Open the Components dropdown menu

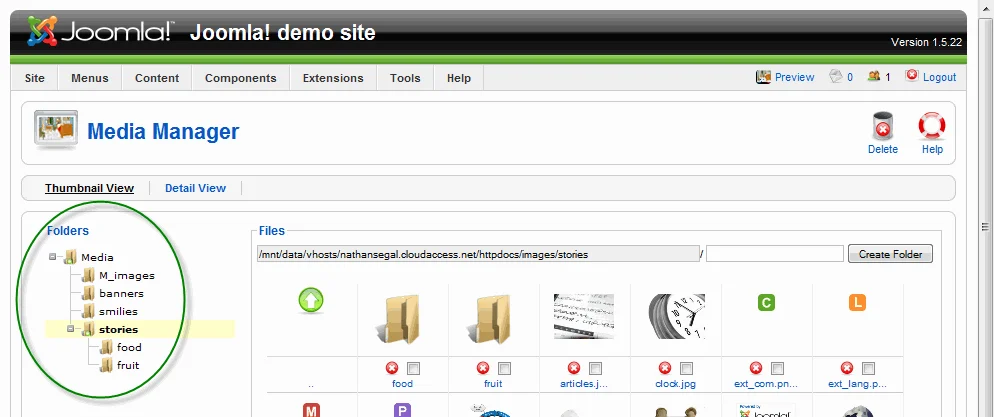point(240,78)
